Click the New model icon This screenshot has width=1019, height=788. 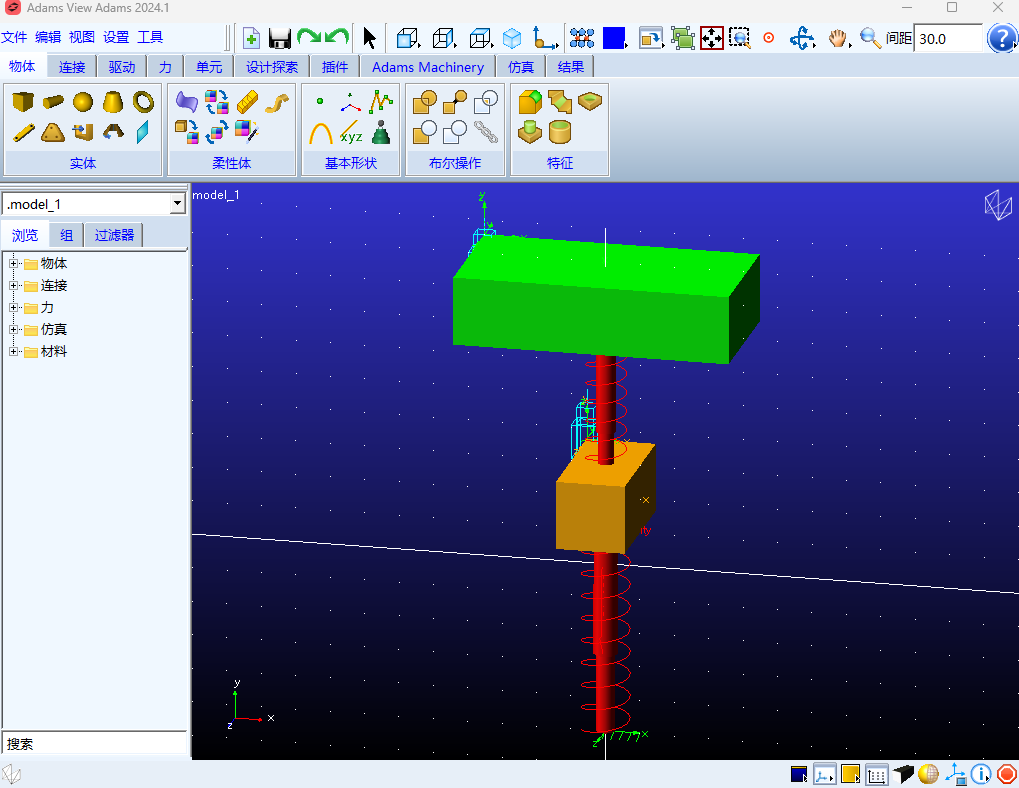[251, 38]
